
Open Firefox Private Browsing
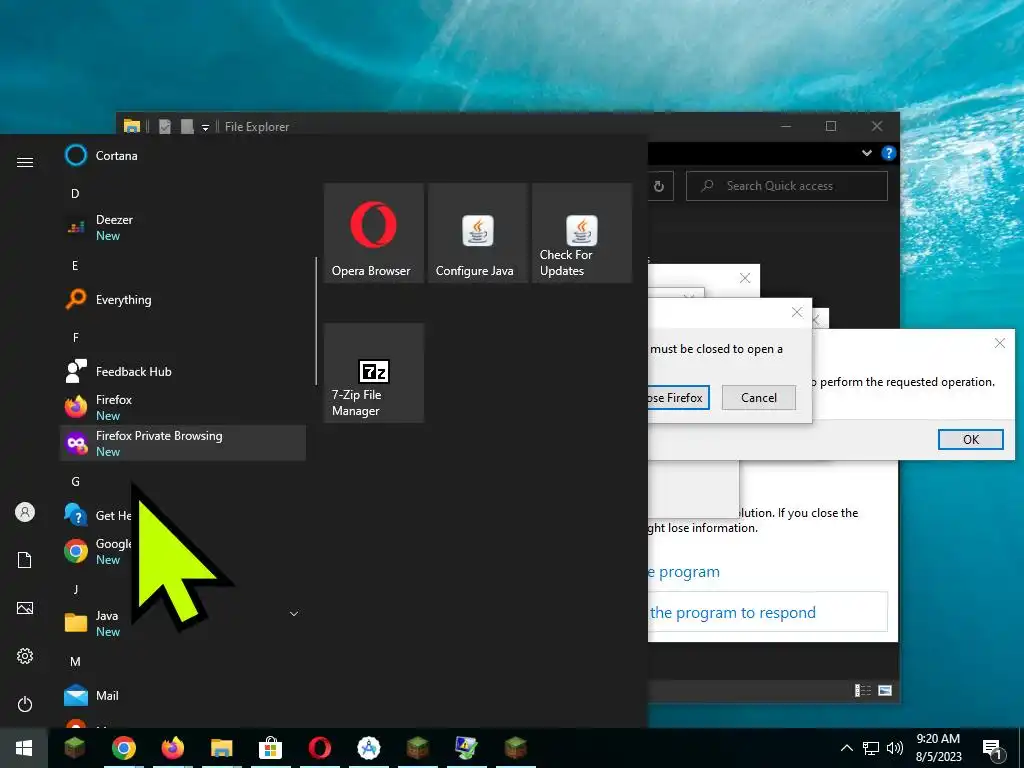[x=183, y=443]
